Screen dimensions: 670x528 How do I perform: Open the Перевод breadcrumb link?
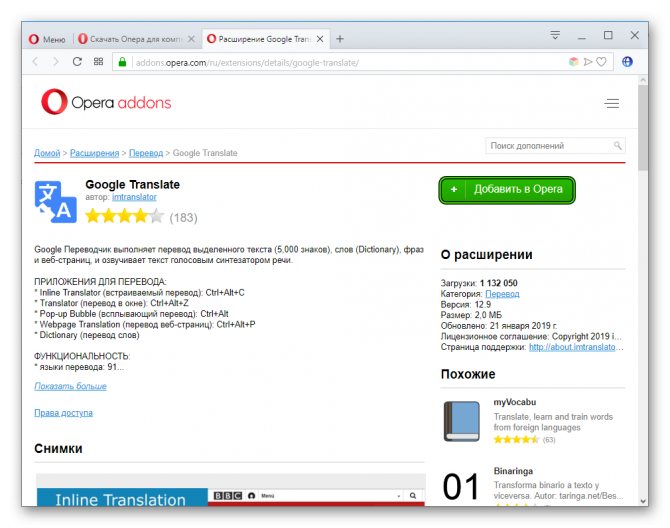click(x=146, y=153)
